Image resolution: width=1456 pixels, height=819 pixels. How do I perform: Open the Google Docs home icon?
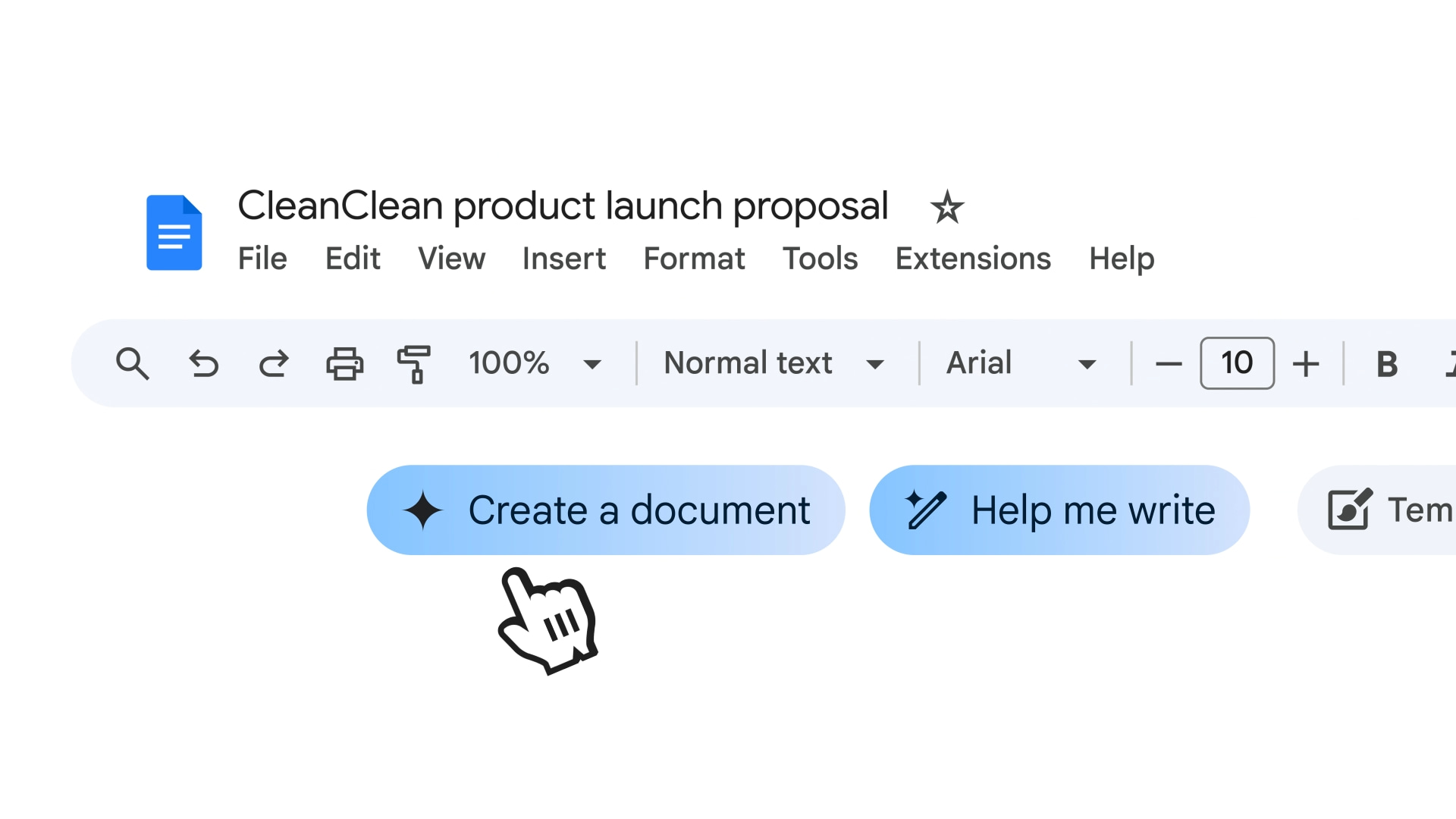click(174, 233)
